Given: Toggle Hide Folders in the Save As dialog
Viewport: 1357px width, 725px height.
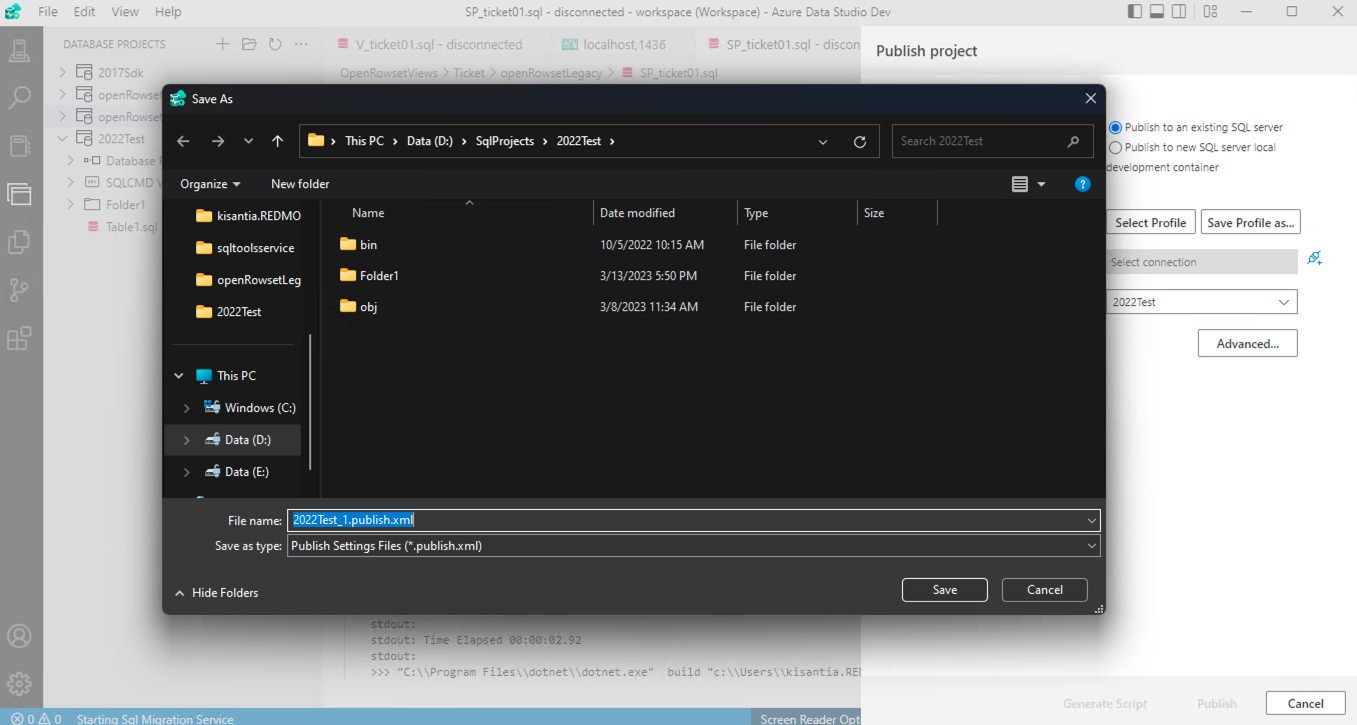Looking at the screenshot, I should 216,592.
